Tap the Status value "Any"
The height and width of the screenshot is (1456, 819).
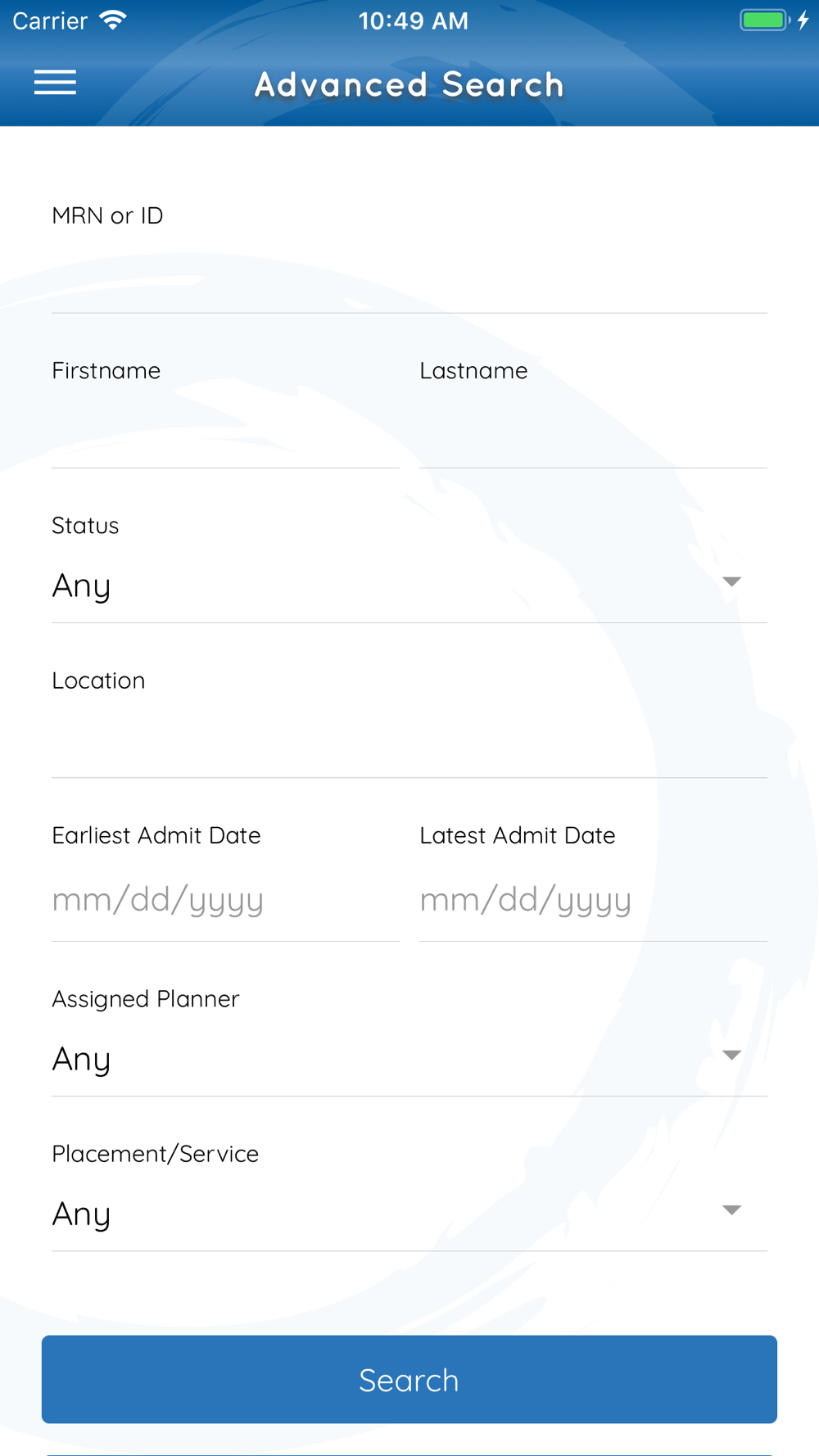(82, 586)
